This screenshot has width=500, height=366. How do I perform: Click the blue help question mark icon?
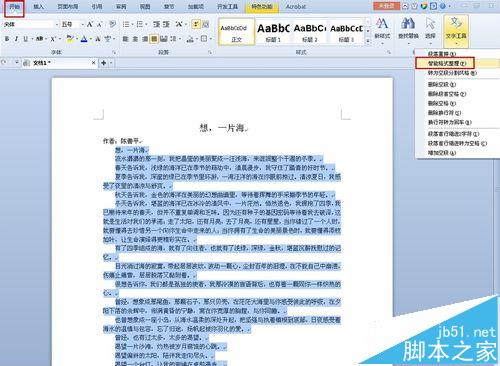(442, 6)
